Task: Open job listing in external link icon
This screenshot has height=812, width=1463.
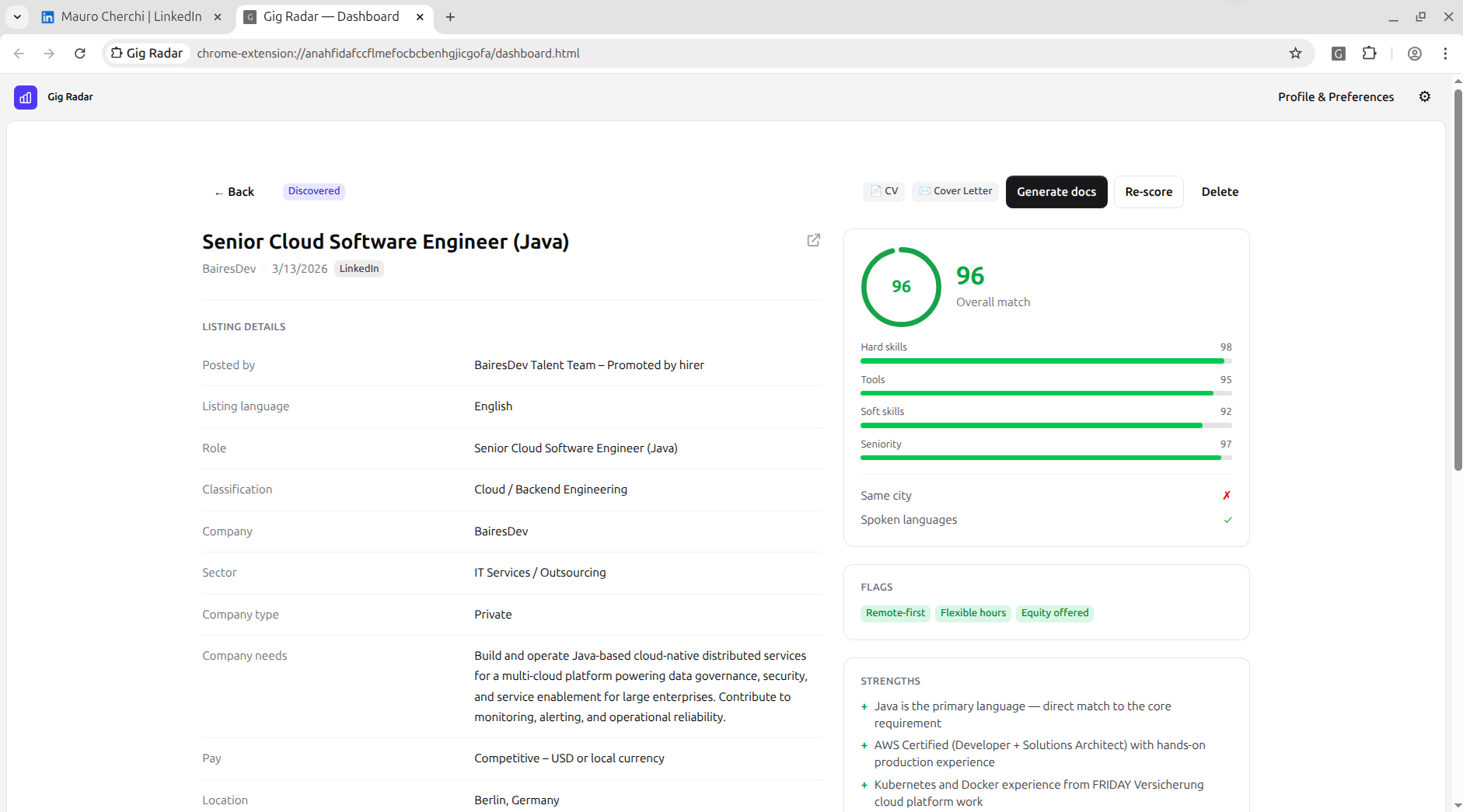Action: (813, 240)
